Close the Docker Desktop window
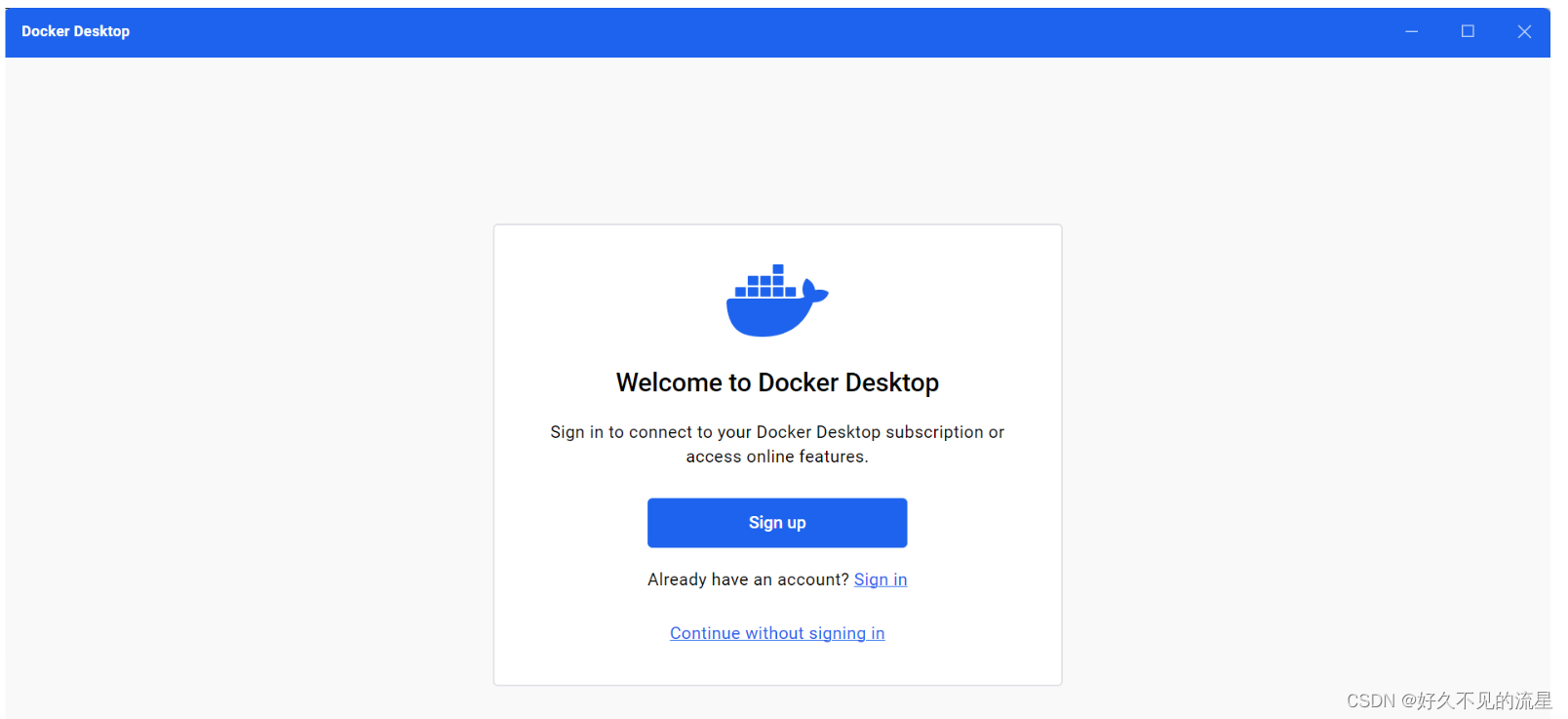1568x719 pixels. [1524, 31]
